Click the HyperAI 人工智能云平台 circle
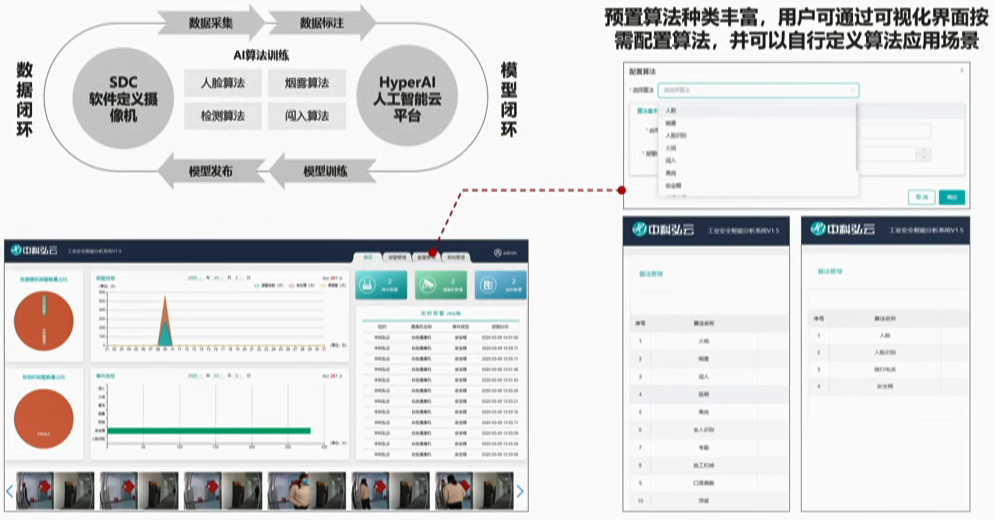 [x=407, y=98]
